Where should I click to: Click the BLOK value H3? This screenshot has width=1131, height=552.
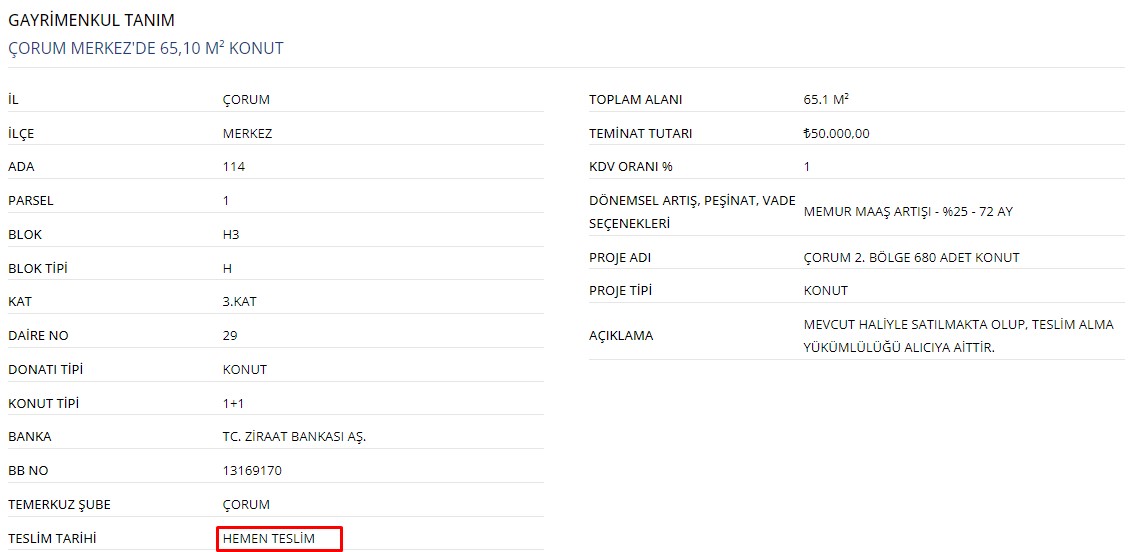point(231,235)
